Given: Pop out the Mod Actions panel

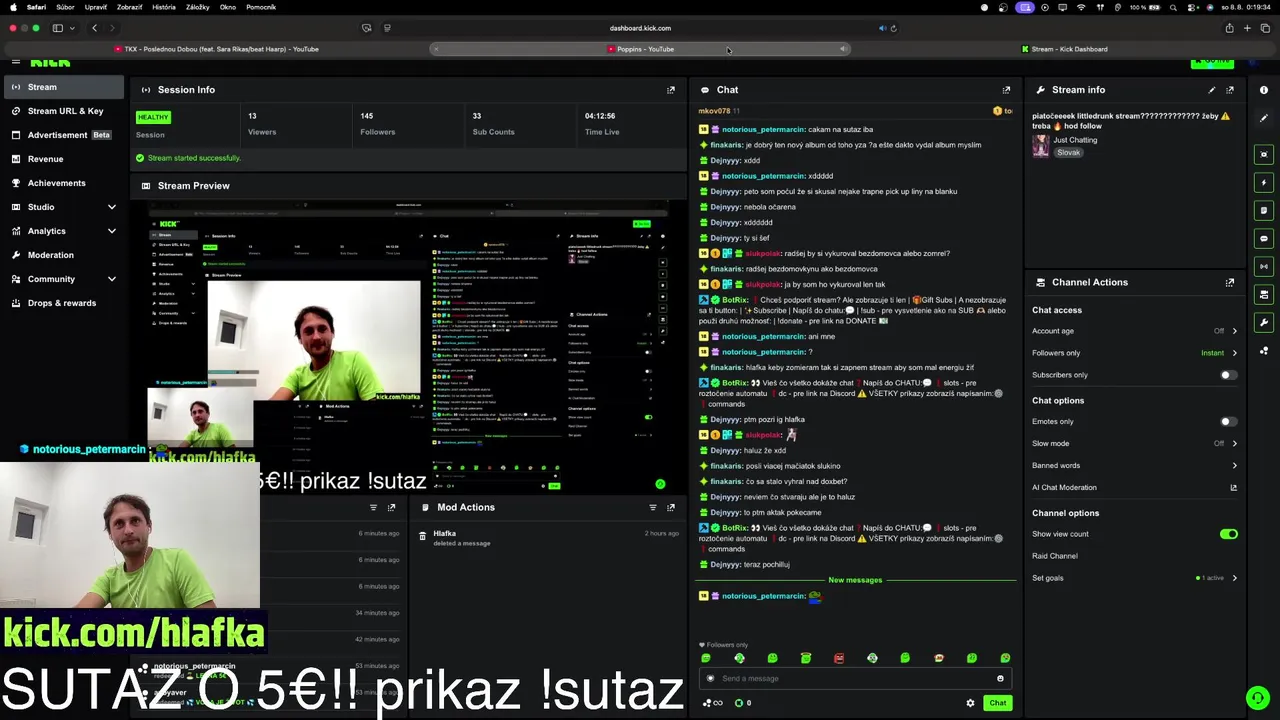Looking at the screenshot, I should [x=671, y=507].
